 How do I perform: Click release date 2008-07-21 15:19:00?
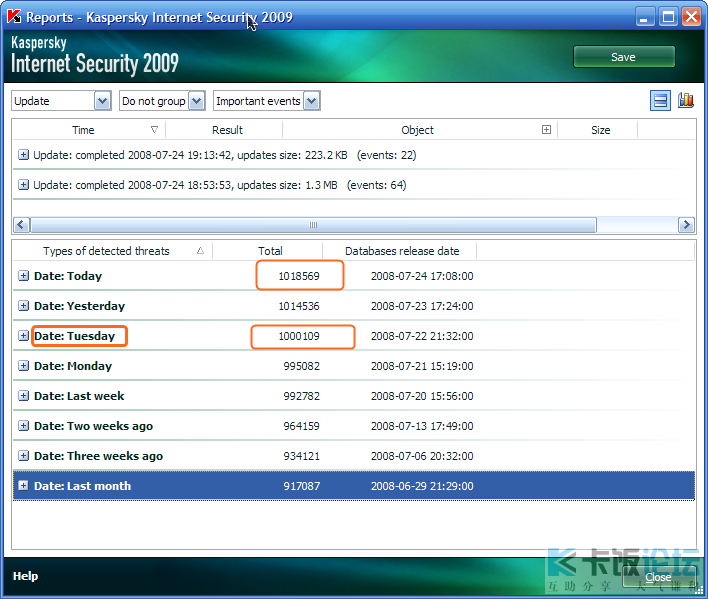(x=422, y=366)
